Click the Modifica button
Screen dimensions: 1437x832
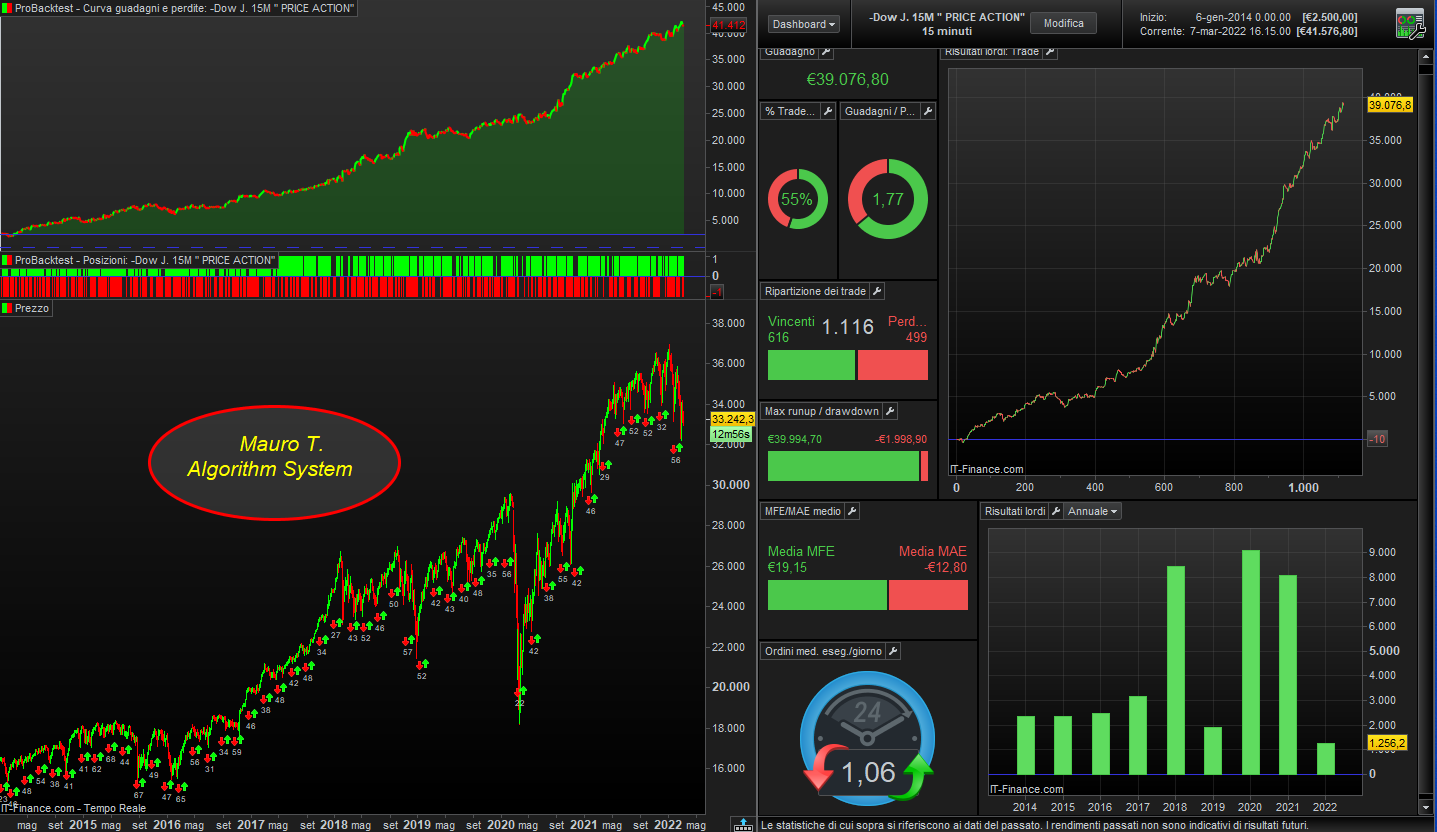1063,23
